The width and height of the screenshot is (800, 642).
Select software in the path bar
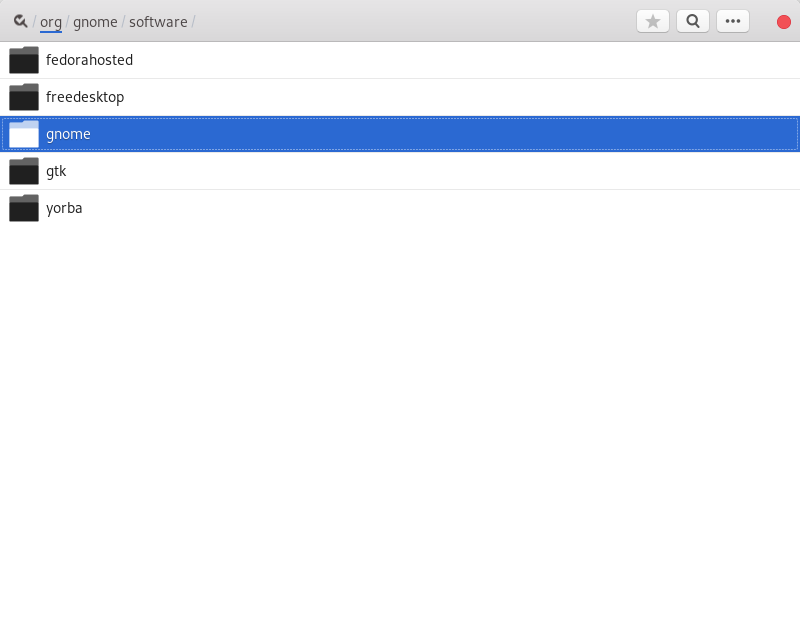pos(158,22)
